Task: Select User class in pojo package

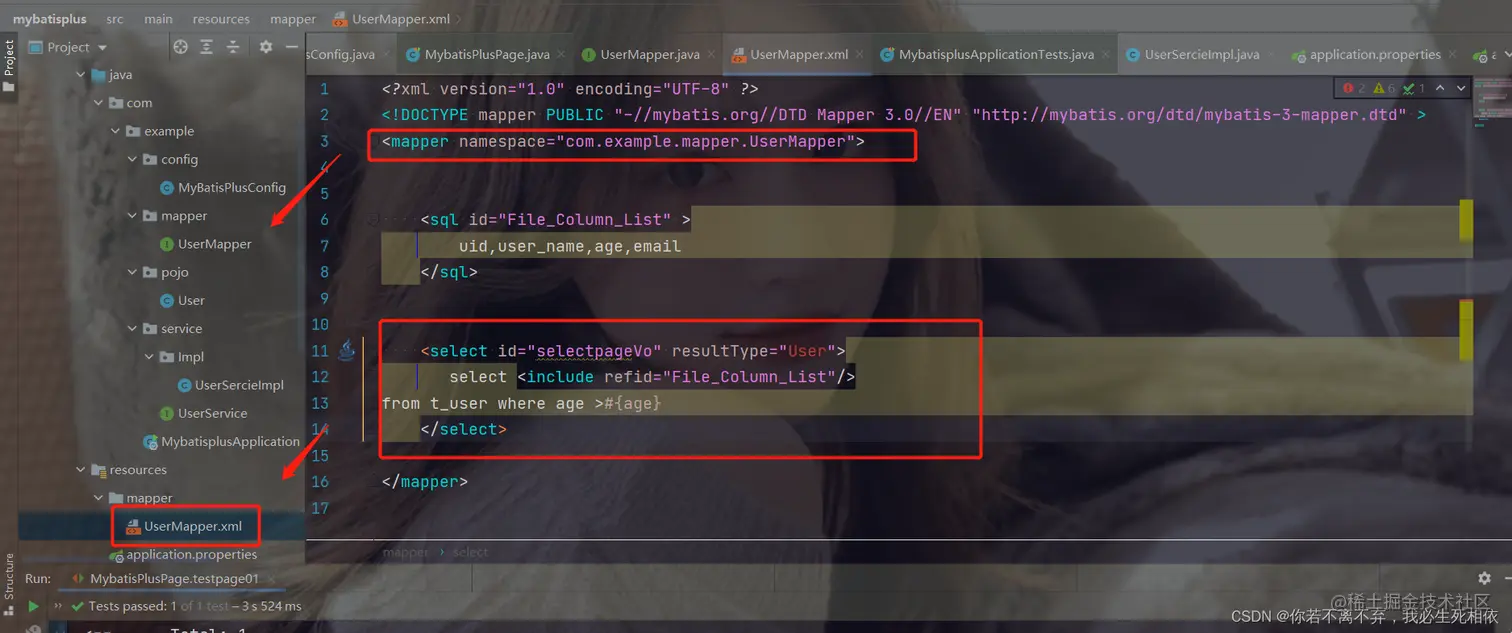Action: (182, 300)
